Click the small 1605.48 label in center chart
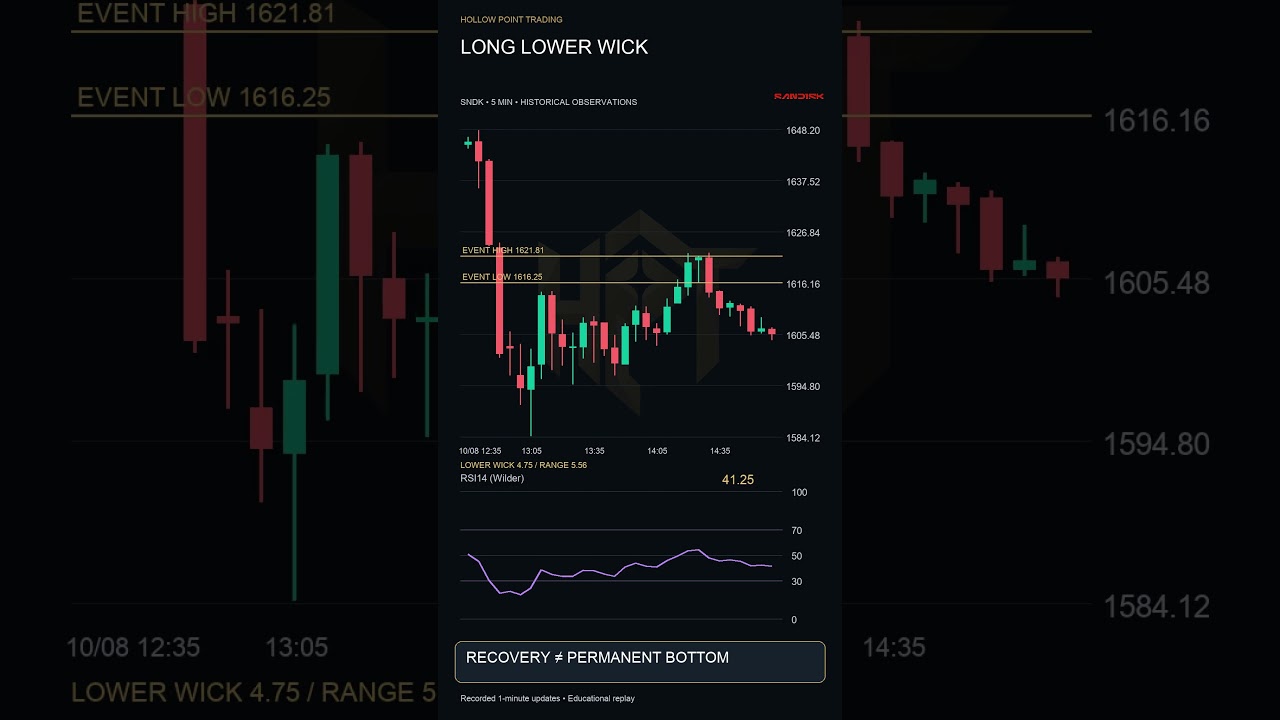Image resolution: width=1280 pixels, height=720 pixels. pyautogui.click(x=803, y=335)
